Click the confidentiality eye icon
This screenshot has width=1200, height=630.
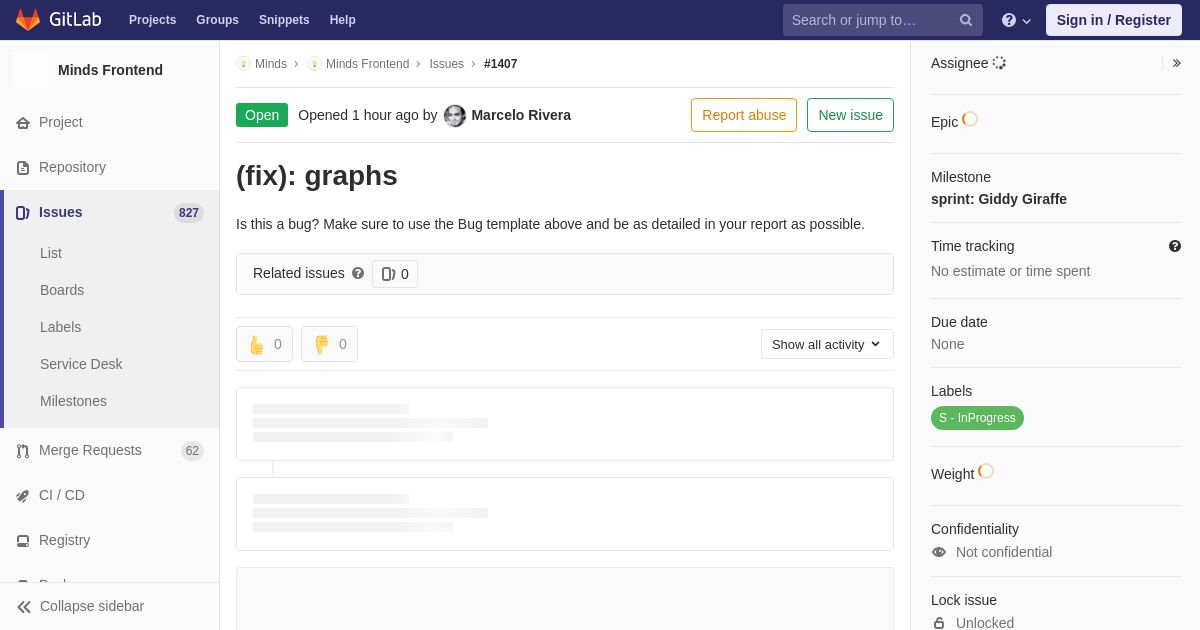pos(939,552)
